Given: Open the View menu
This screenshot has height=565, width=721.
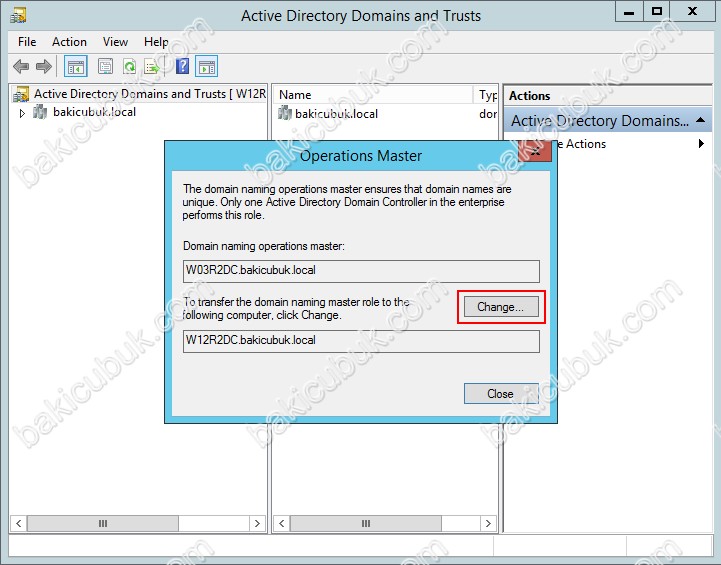Looking at the screenshot, I should click(115, 42).
